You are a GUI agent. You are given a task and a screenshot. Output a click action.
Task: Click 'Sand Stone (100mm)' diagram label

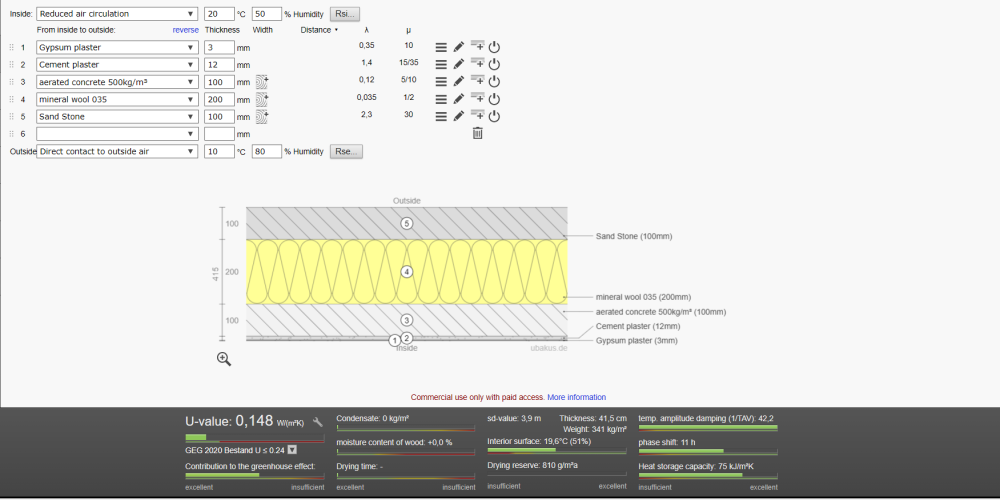634,236
